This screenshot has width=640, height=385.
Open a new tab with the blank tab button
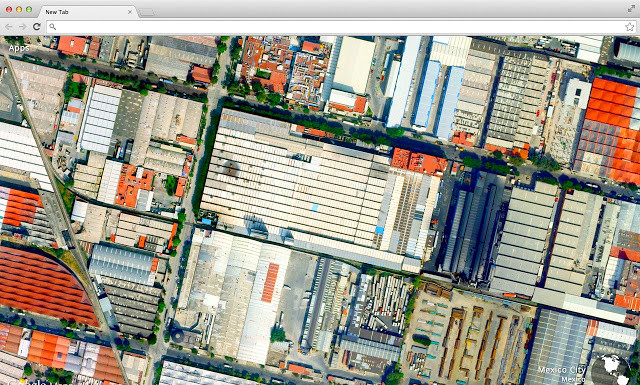[147, 13]
